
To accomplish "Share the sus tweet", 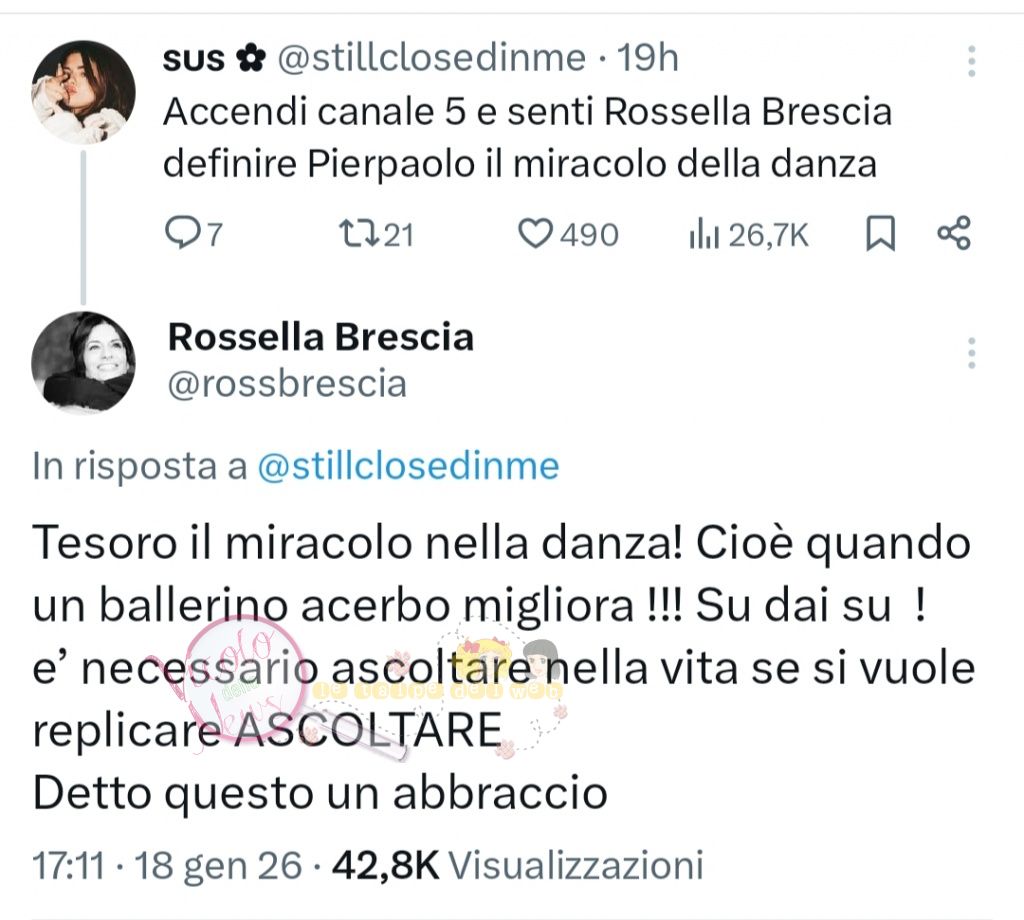I will click(x=953, y=234).
